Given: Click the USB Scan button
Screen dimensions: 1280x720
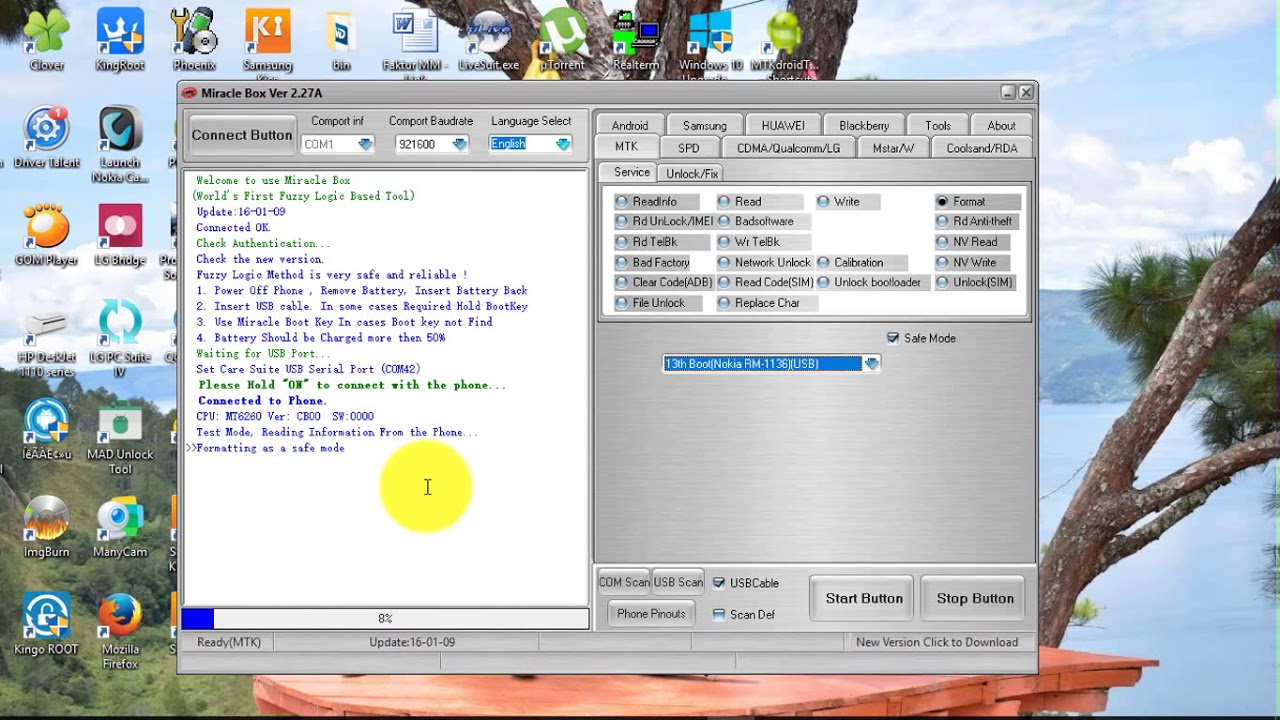Looking at the screenshot, I should pyautogui.click(x=678, y=582).
